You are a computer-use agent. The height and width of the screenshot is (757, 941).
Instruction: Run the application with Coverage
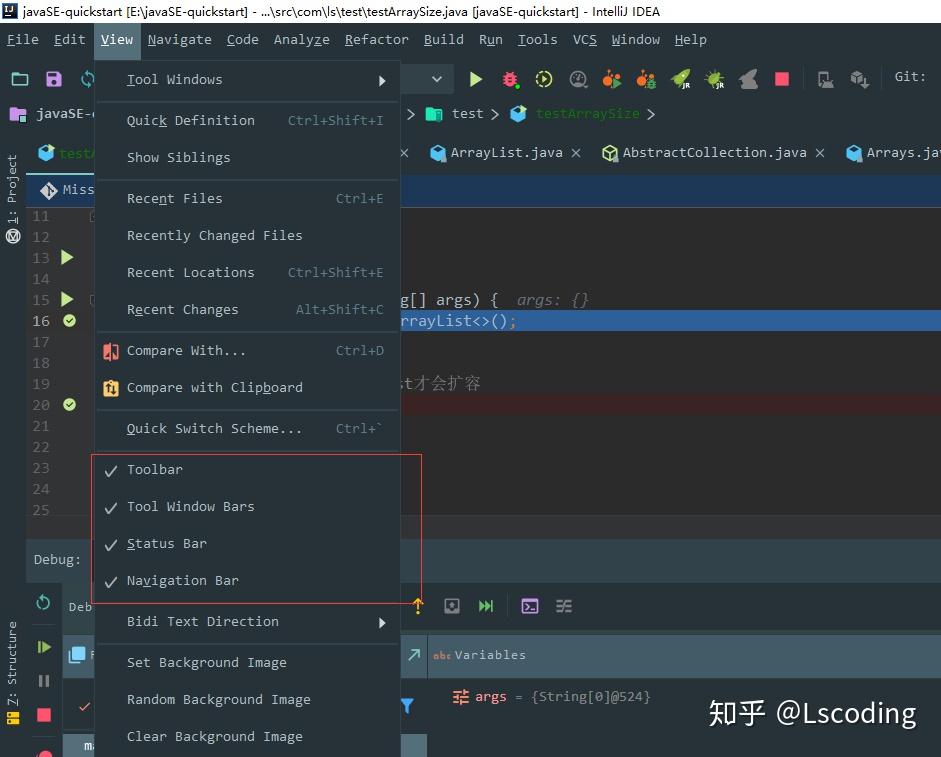coord(543,78)
